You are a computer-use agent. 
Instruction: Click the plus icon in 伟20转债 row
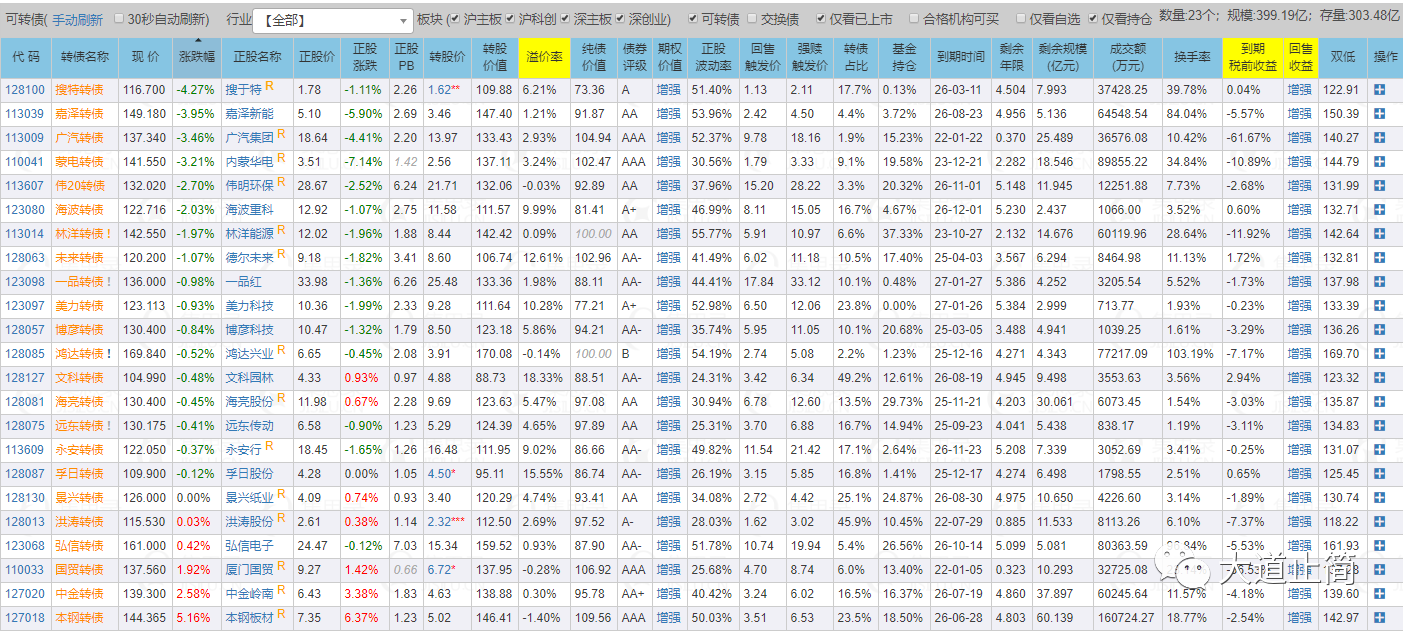(x=1380, y=186)
